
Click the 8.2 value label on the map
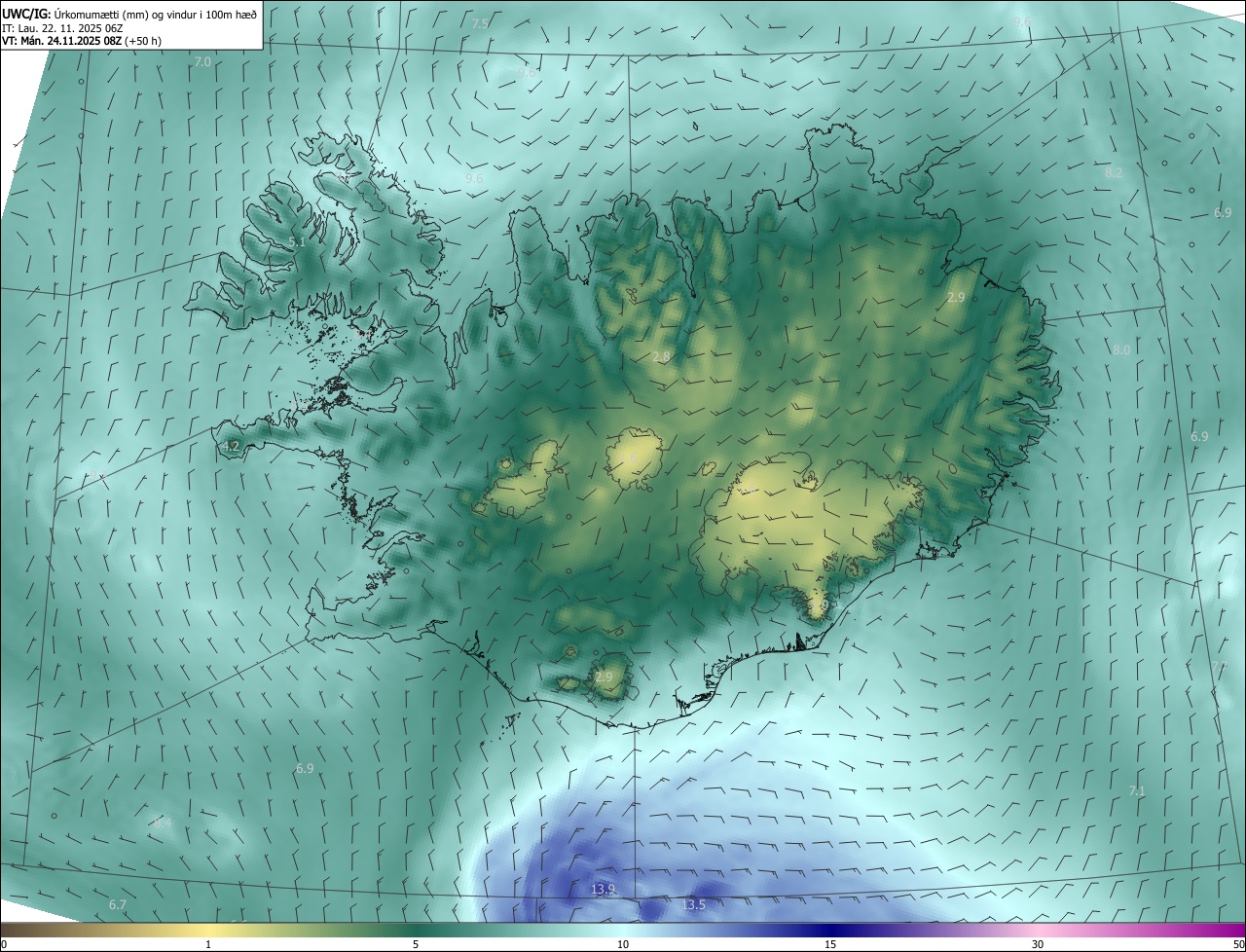tap(1114, 172)
